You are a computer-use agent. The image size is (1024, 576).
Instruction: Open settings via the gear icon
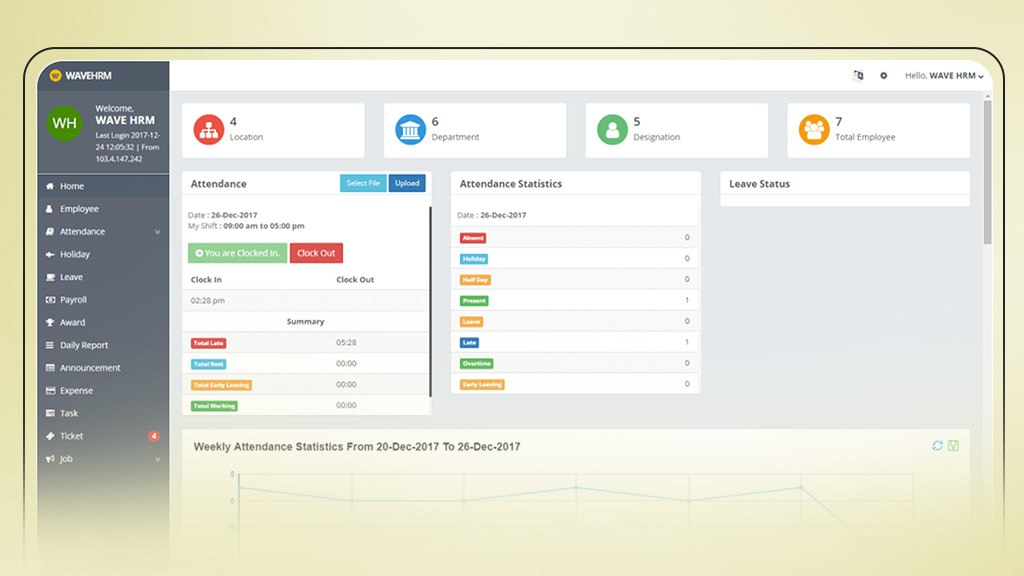[883, 76]
